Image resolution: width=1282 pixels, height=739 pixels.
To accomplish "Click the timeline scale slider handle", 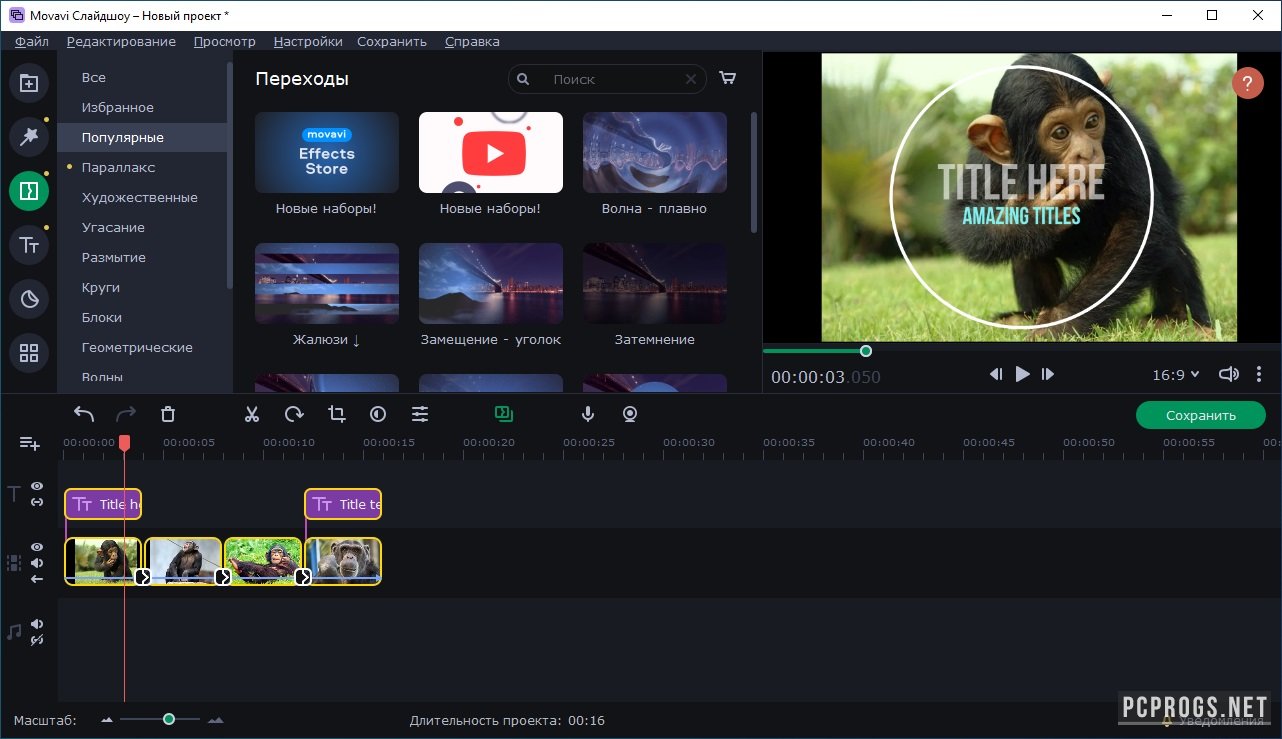I will 169,719.
